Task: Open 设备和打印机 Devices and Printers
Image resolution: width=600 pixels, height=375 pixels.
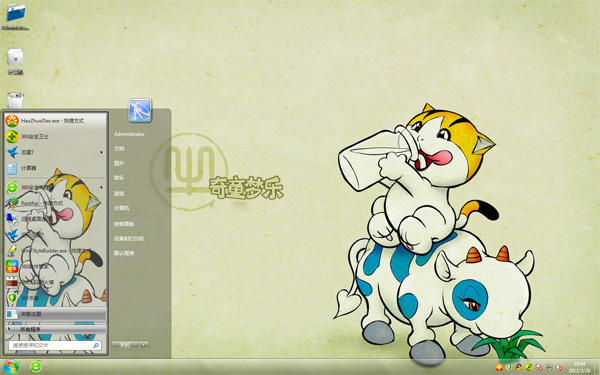Action: 129,238
